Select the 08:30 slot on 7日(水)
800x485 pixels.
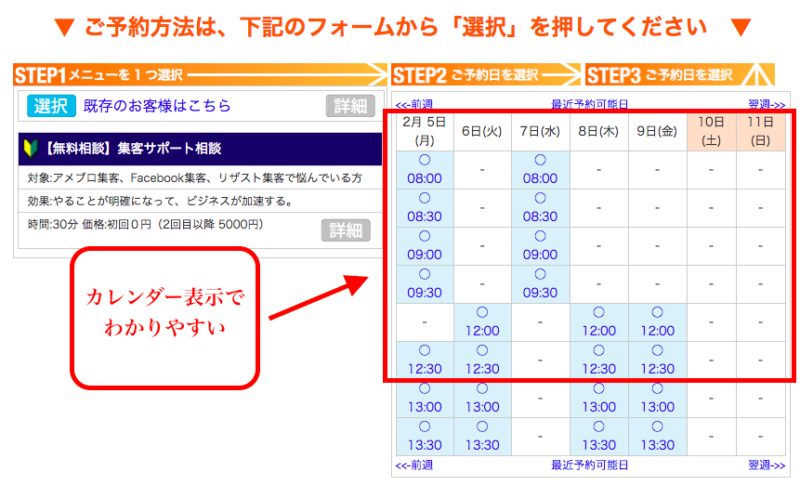coord(540,208)
